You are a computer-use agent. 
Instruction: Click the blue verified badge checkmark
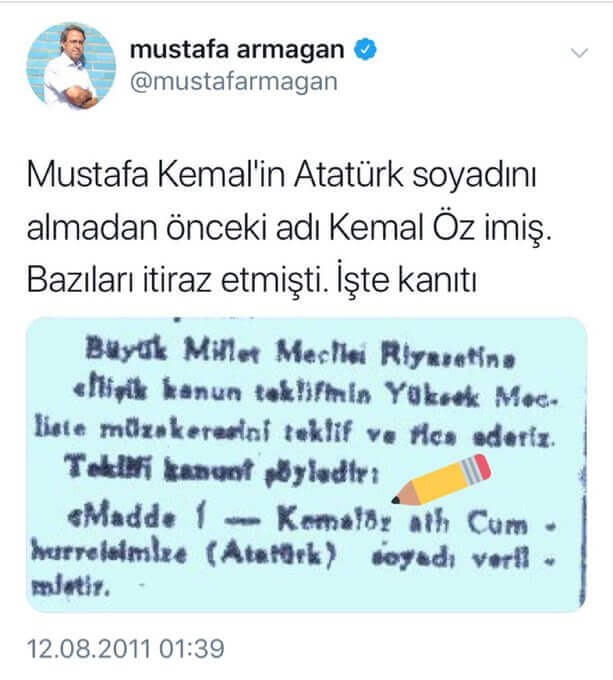coord(365,50)
